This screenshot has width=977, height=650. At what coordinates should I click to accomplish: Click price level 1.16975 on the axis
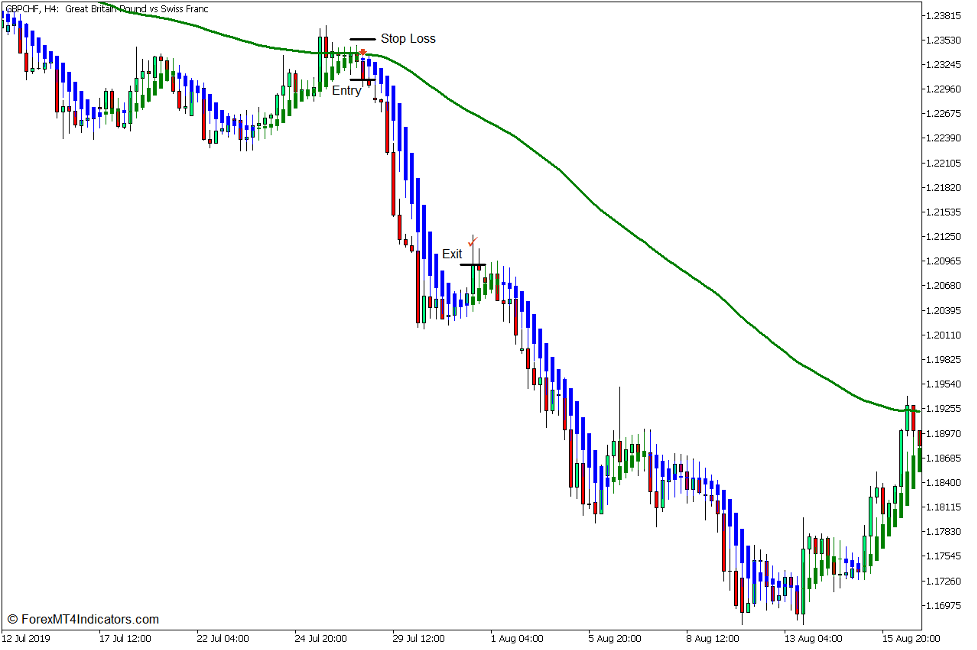pos(943,606)
